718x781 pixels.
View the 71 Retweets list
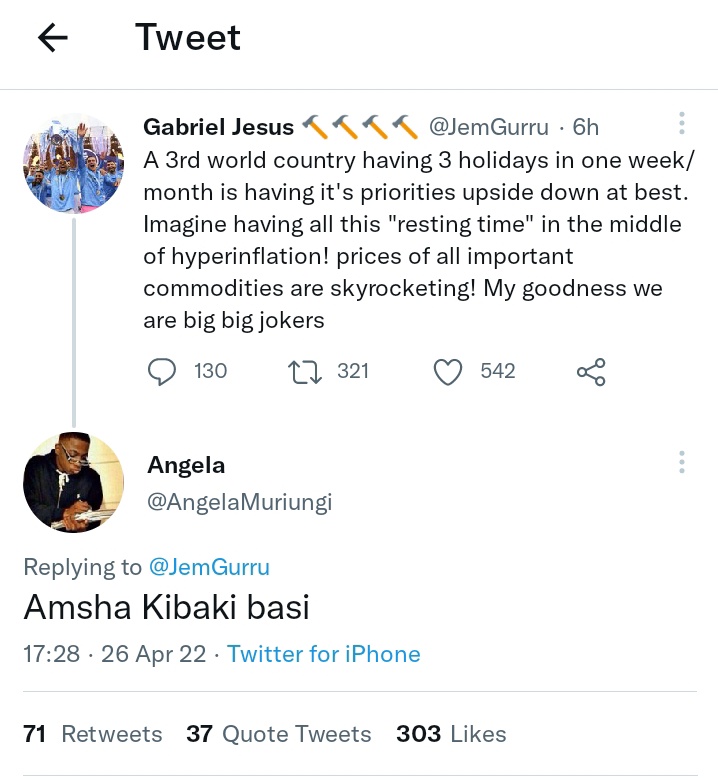click(x=93, y=734)
